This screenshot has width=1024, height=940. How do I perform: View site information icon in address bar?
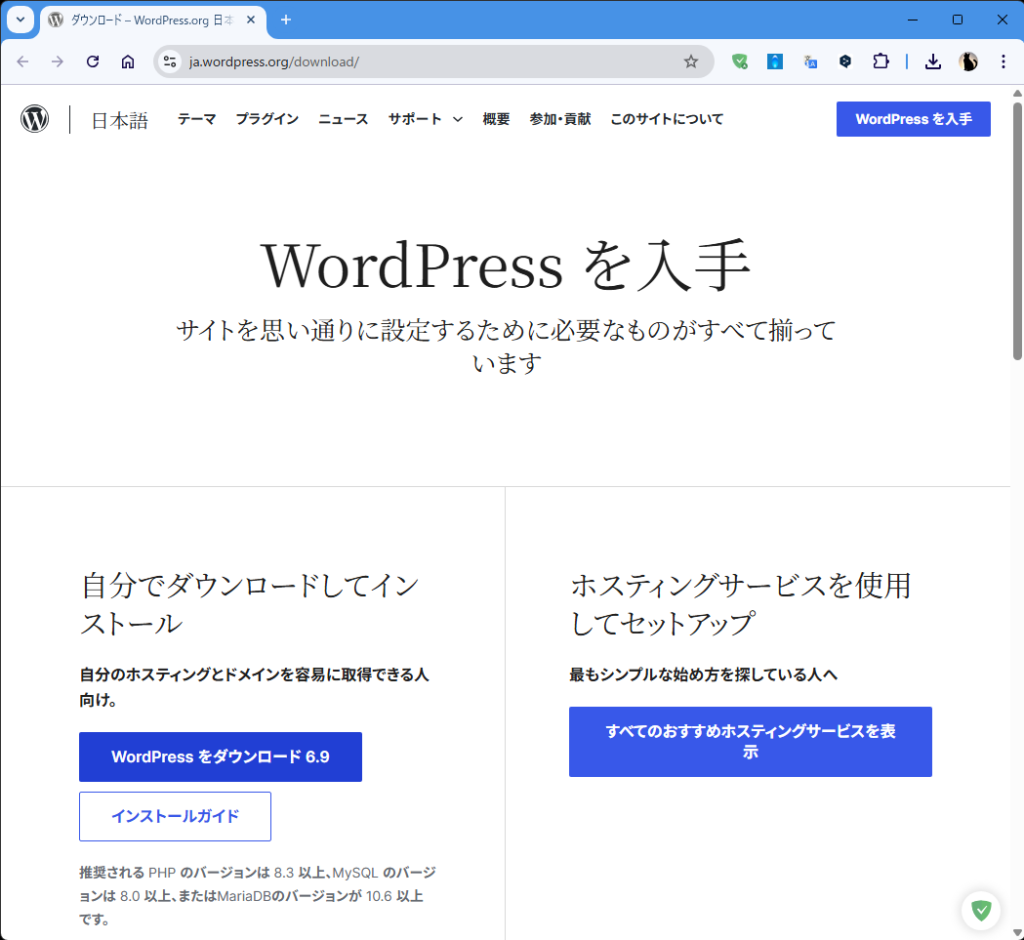click(170, 62)
